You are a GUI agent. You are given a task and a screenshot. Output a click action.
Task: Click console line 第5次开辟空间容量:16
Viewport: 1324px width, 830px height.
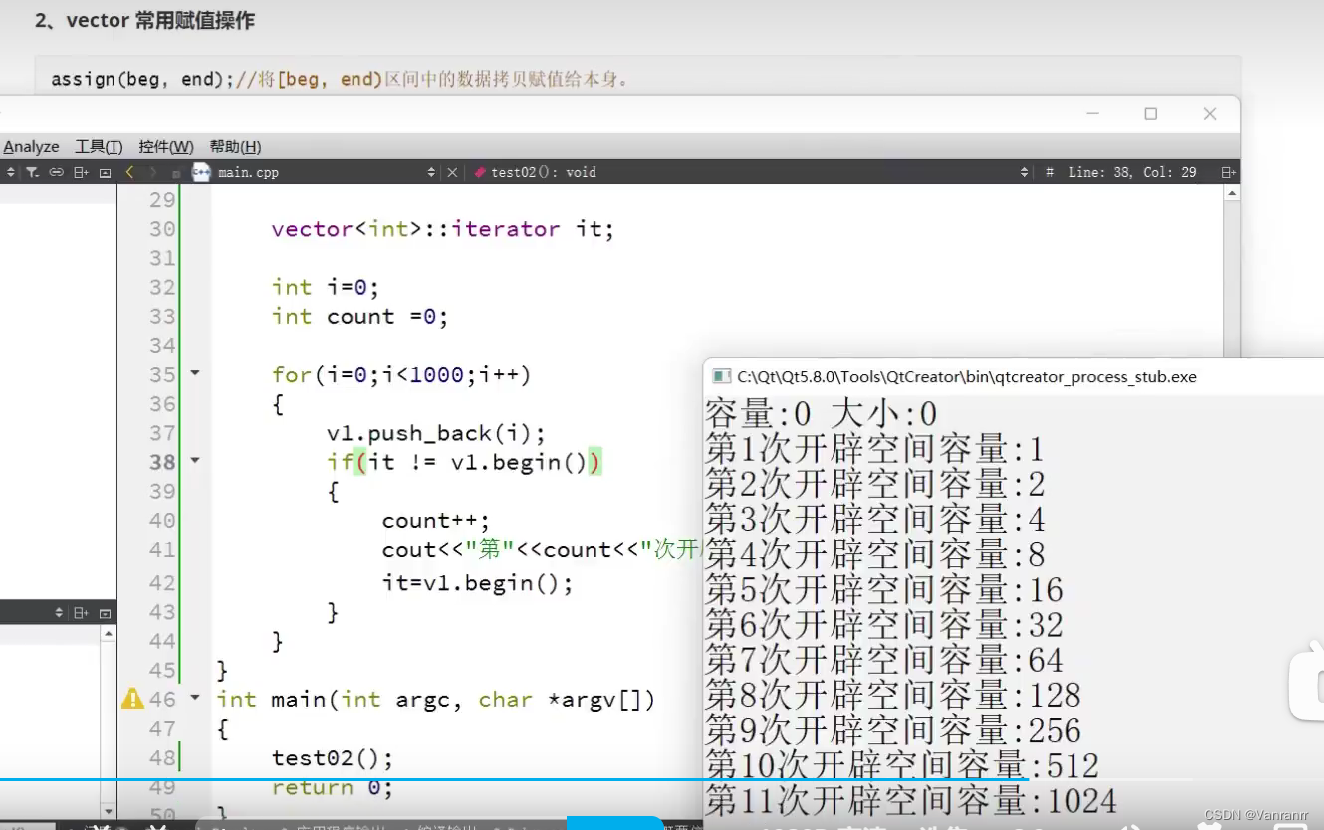(x=884, y=589)
